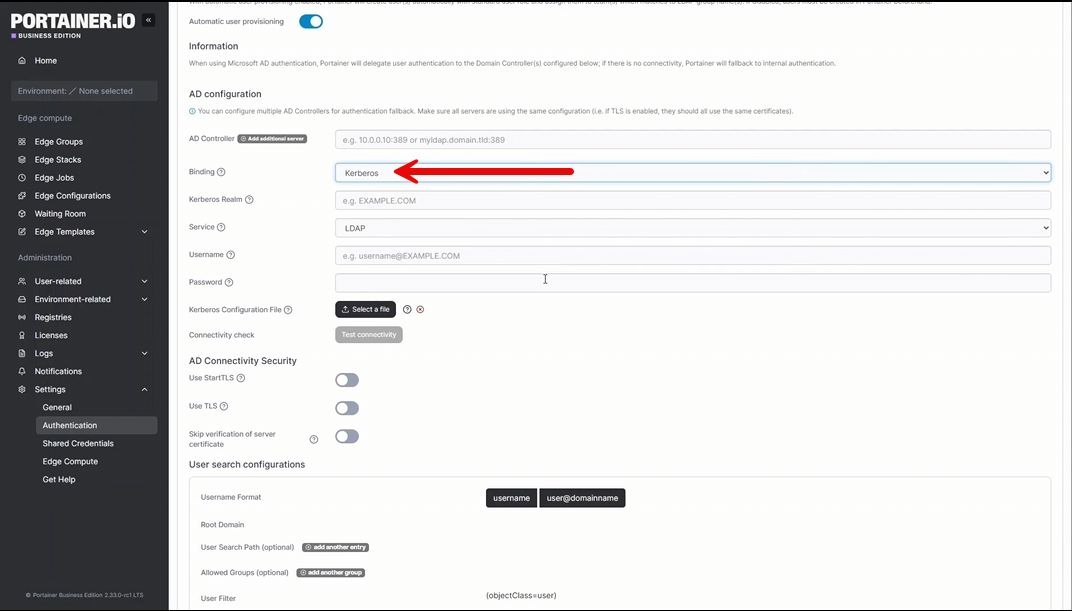Click the Settings gear icon

22,389
